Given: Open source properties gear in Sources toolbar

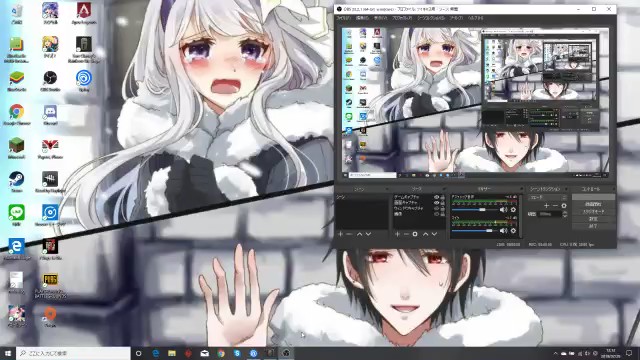Looking at the screenshot, I should click(415, 234).
